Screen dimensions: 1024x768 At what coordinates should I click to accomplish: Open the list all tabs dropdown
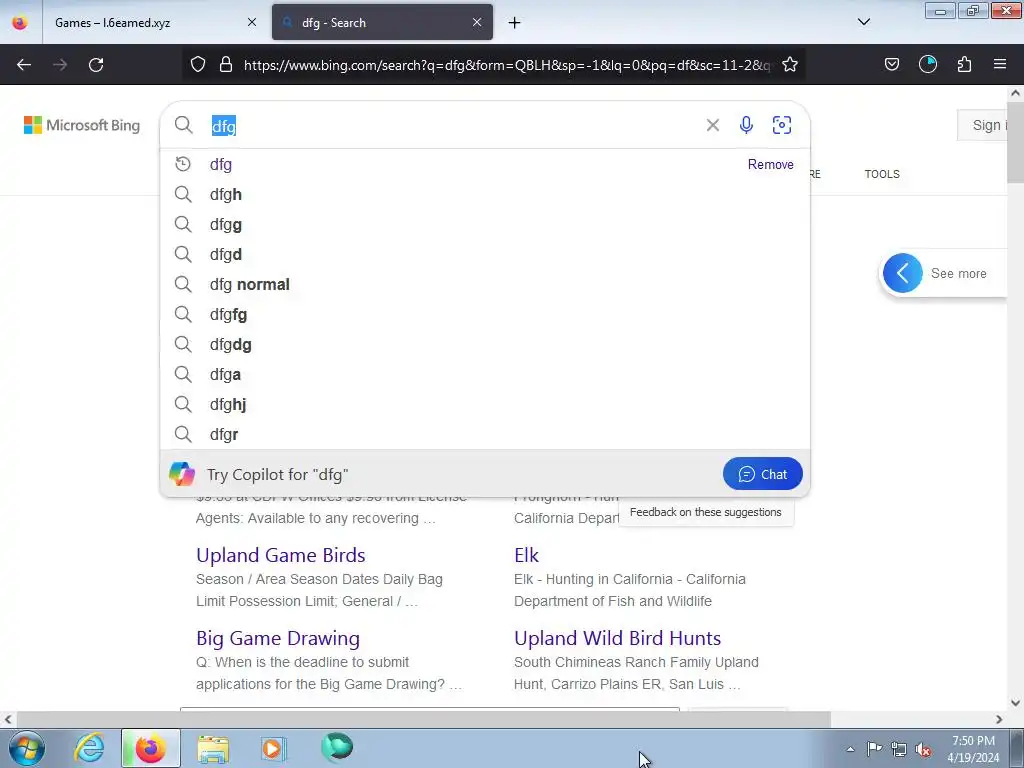[x=863, y=22]
